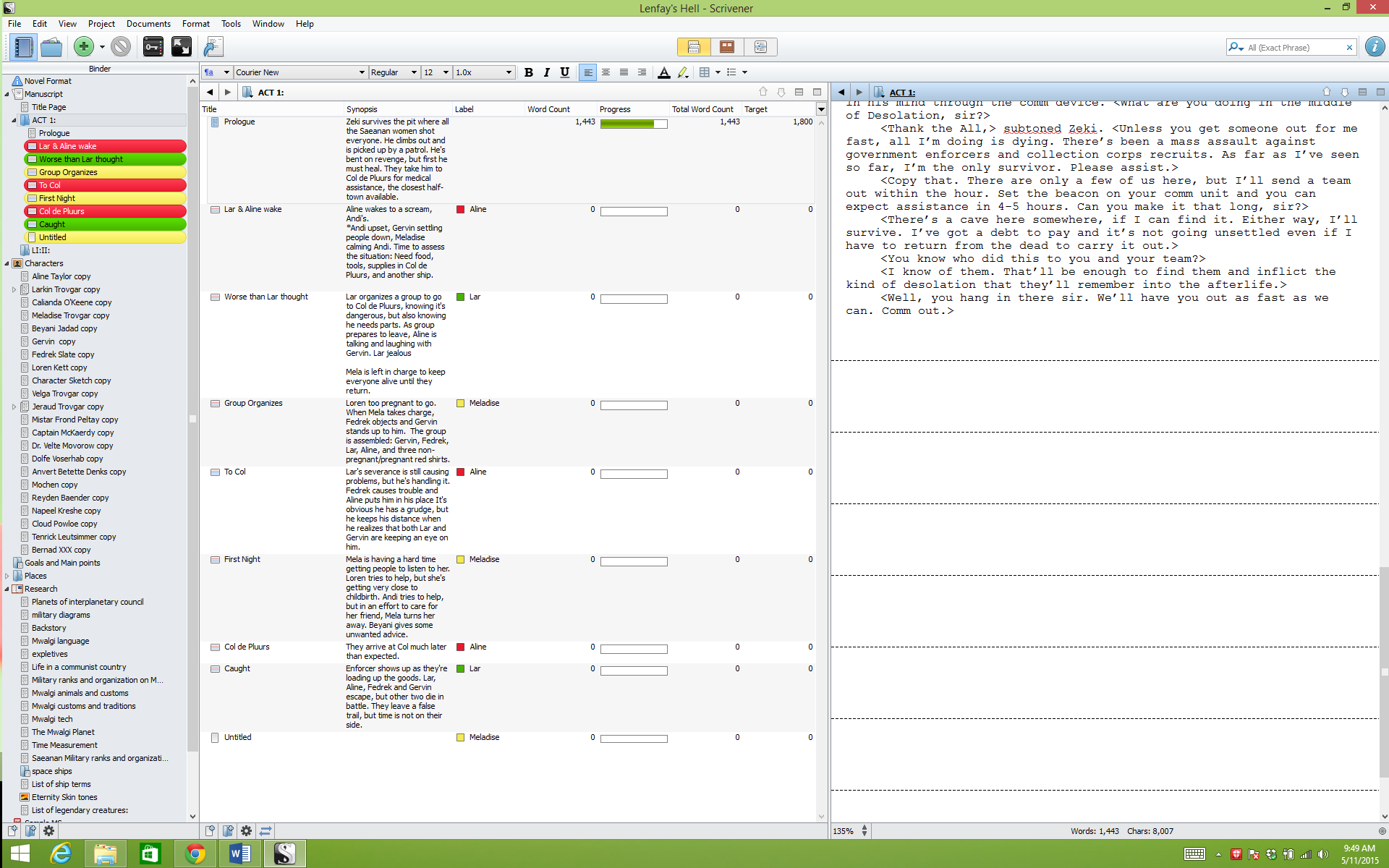Viewport: 1389px width, 868px height.
Task: Open the Collections icon in toolbar
Action: (51, 47)
